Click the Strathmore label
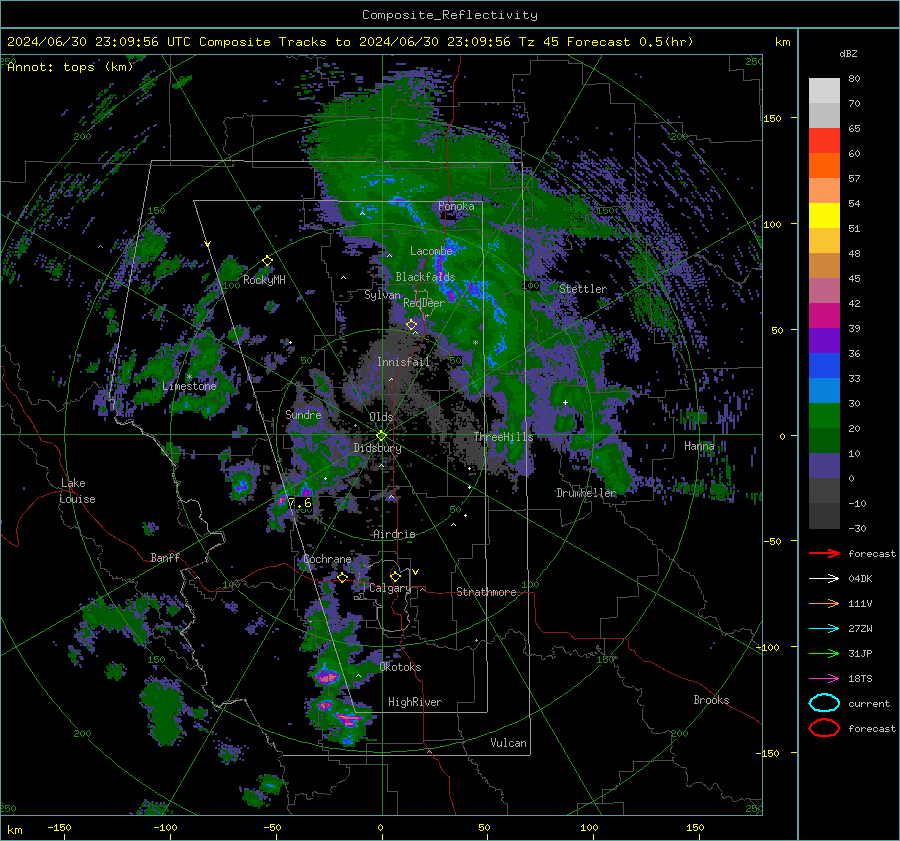900x841 pixels. click(x=486, y=592)
